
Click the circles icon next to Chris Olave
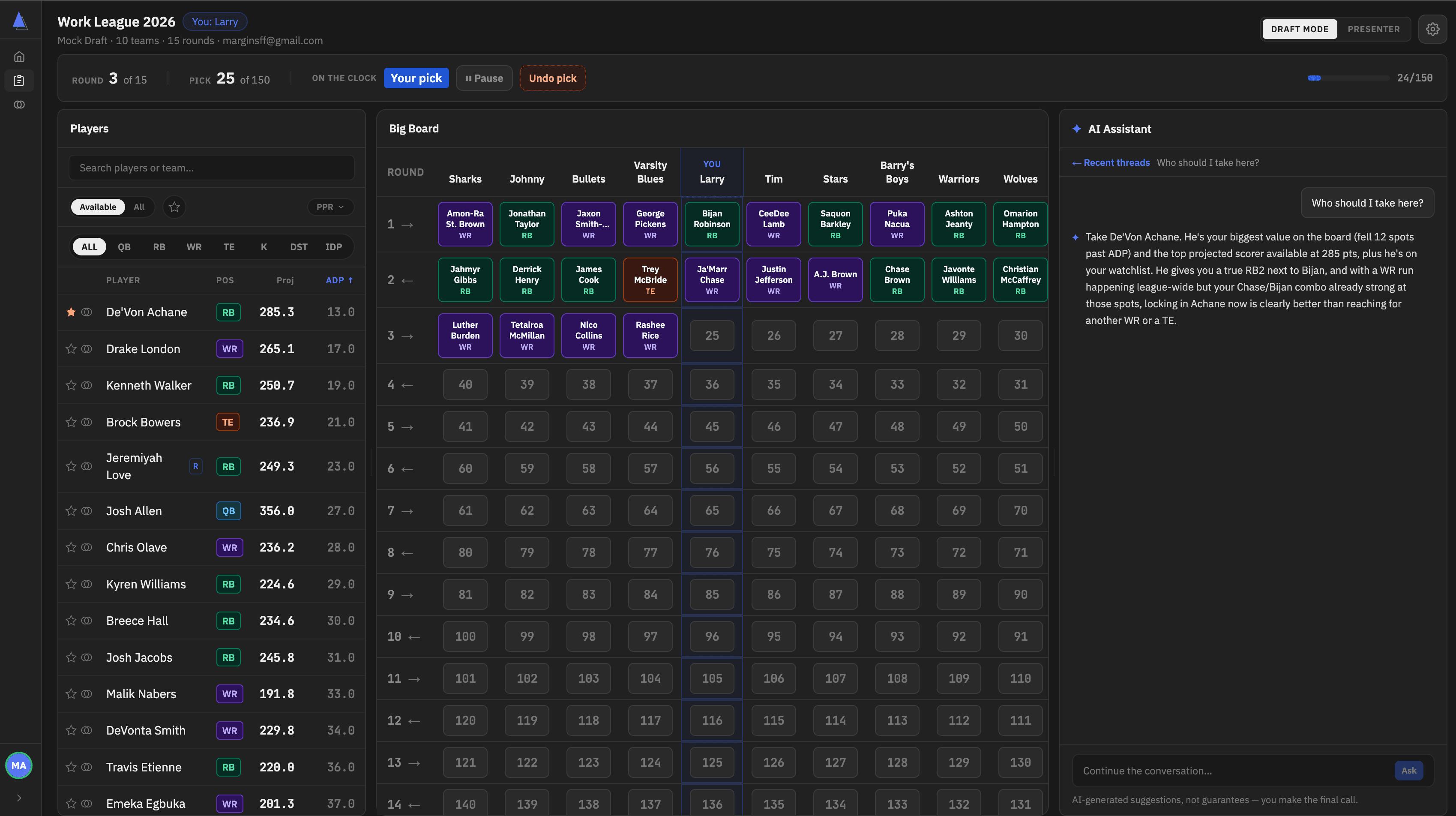coord(87,547)
